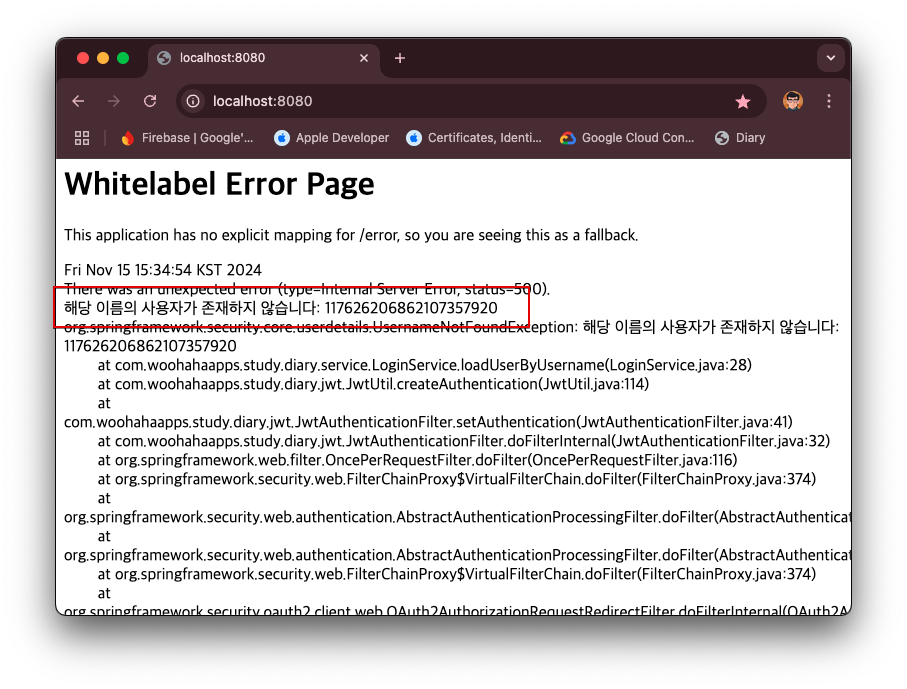View site information icon in address bar
The image size is (907, 689).
click(x=193, y=101)
